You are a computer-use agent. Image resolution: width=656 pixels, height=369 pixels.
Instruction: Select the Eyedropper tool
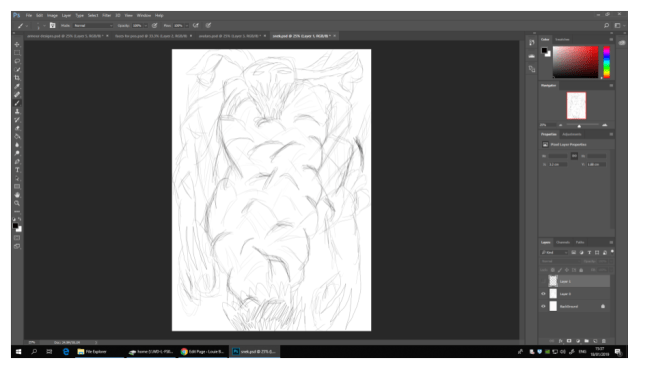(17, 86)
